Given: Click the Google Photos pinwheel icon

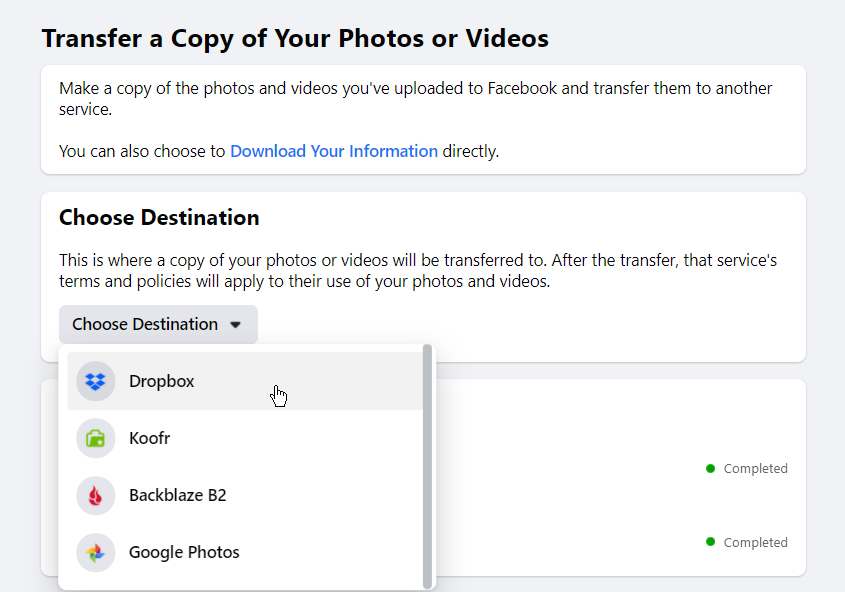Looking at the screenshot, I should coord(95,553).
